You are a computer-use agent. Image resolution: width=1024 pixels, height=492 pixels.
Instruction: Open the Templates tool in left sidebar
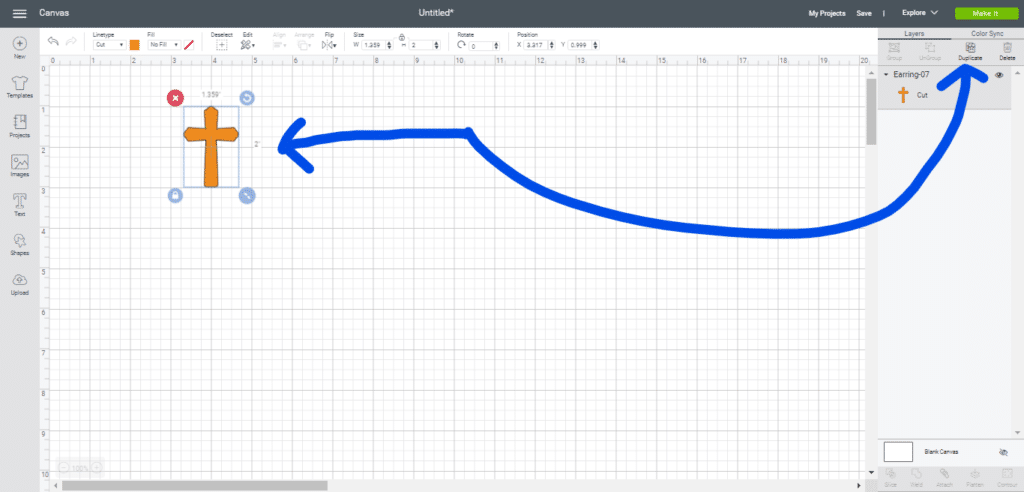(19, 87)
